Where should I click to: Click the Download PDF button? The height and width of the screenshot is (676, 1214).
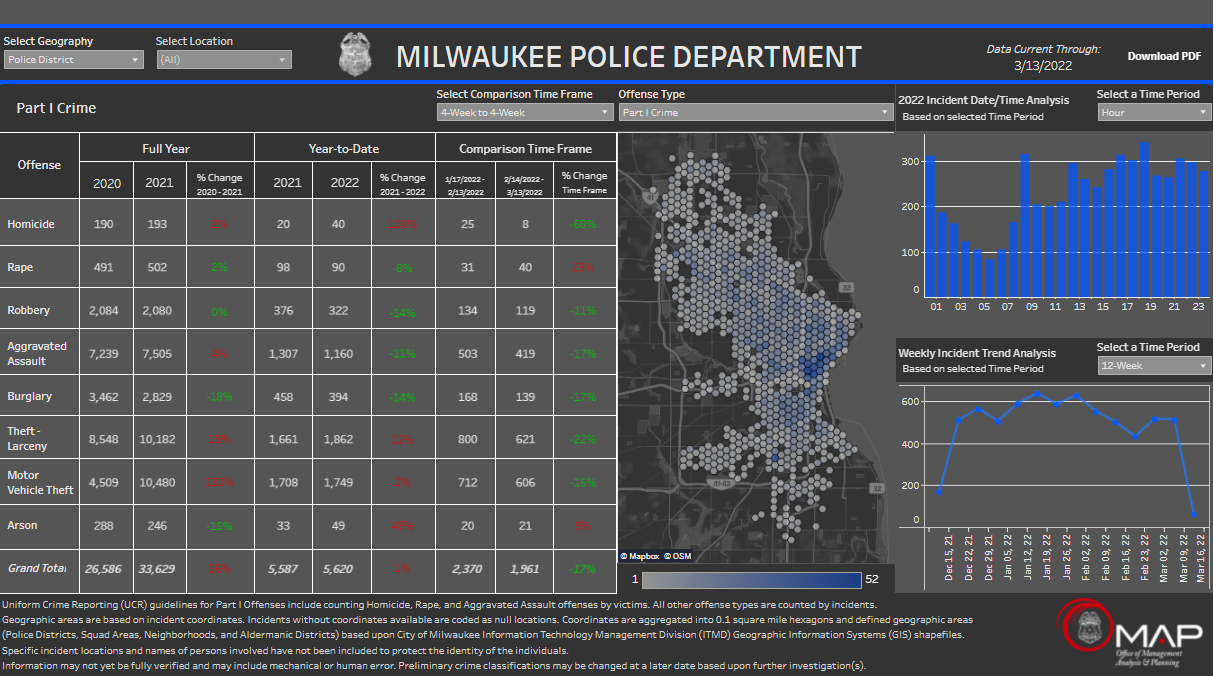click(1163, 56)
